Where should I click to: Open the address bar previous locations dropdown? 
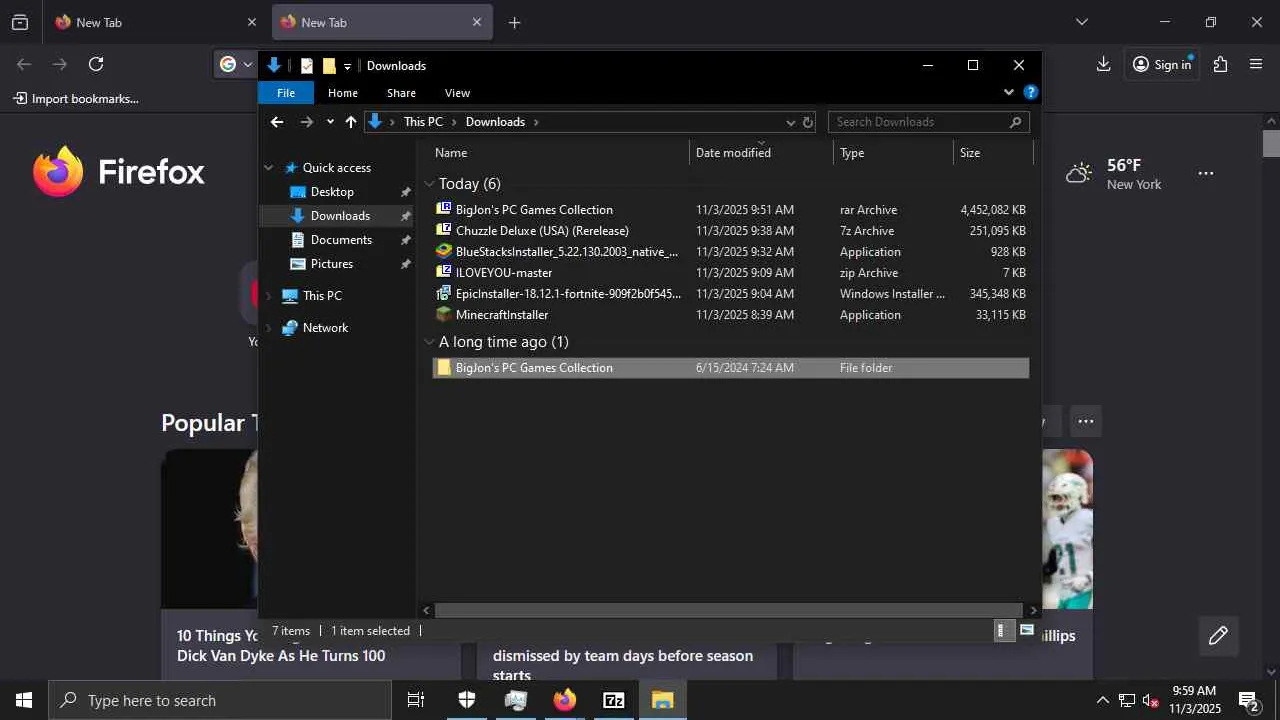tap(790, 122)
